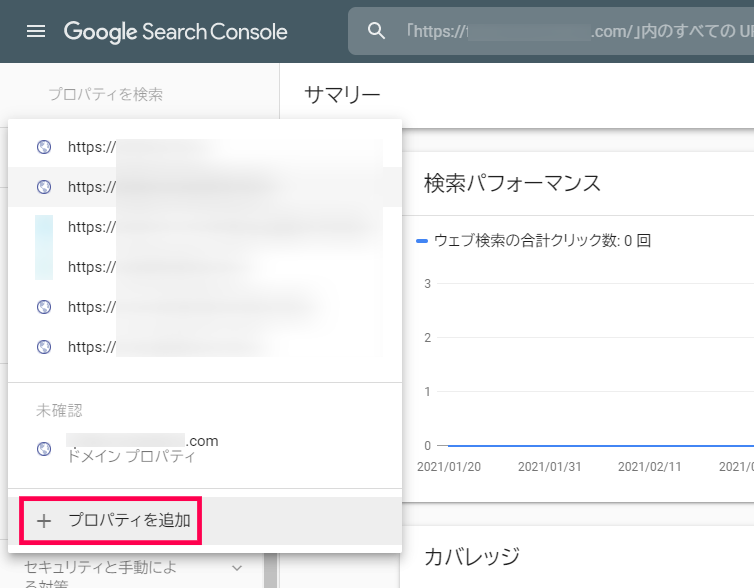Focus the URL inspection search bar
This screenshot has height=588, width=754.
(551, 31)
